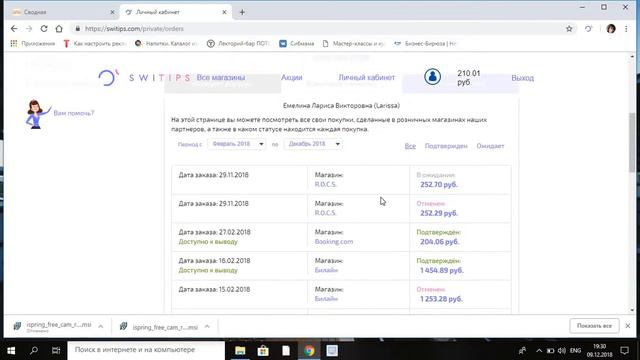This screenshot has height=360, width=640.
Task: Click the browser forward arrow
Action: pyautogui.click(x=29, y=29)
